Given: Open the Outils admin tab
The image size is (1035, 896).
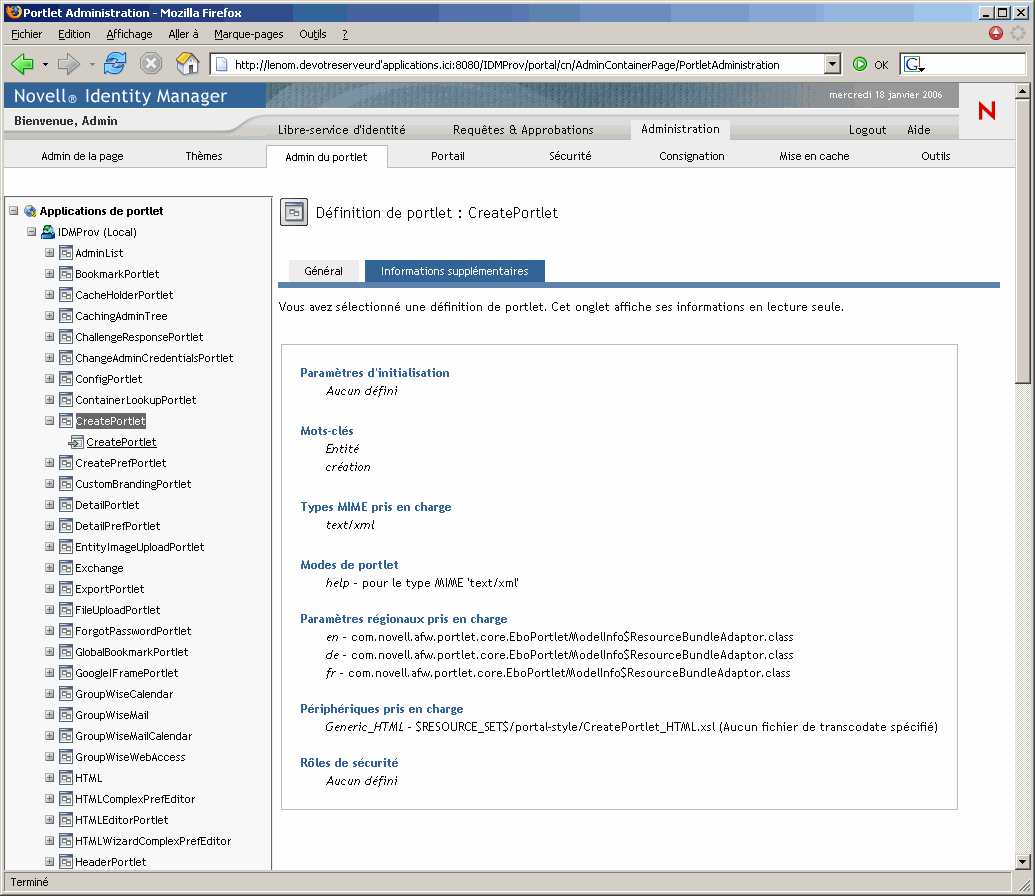Looking at the screenshot, I should coord(935,156).
